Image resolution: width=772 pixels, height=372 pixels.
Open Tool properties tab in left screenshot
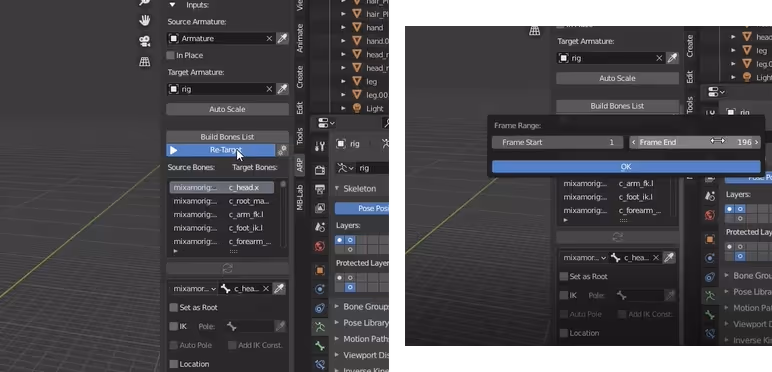(x=320, y=146)
